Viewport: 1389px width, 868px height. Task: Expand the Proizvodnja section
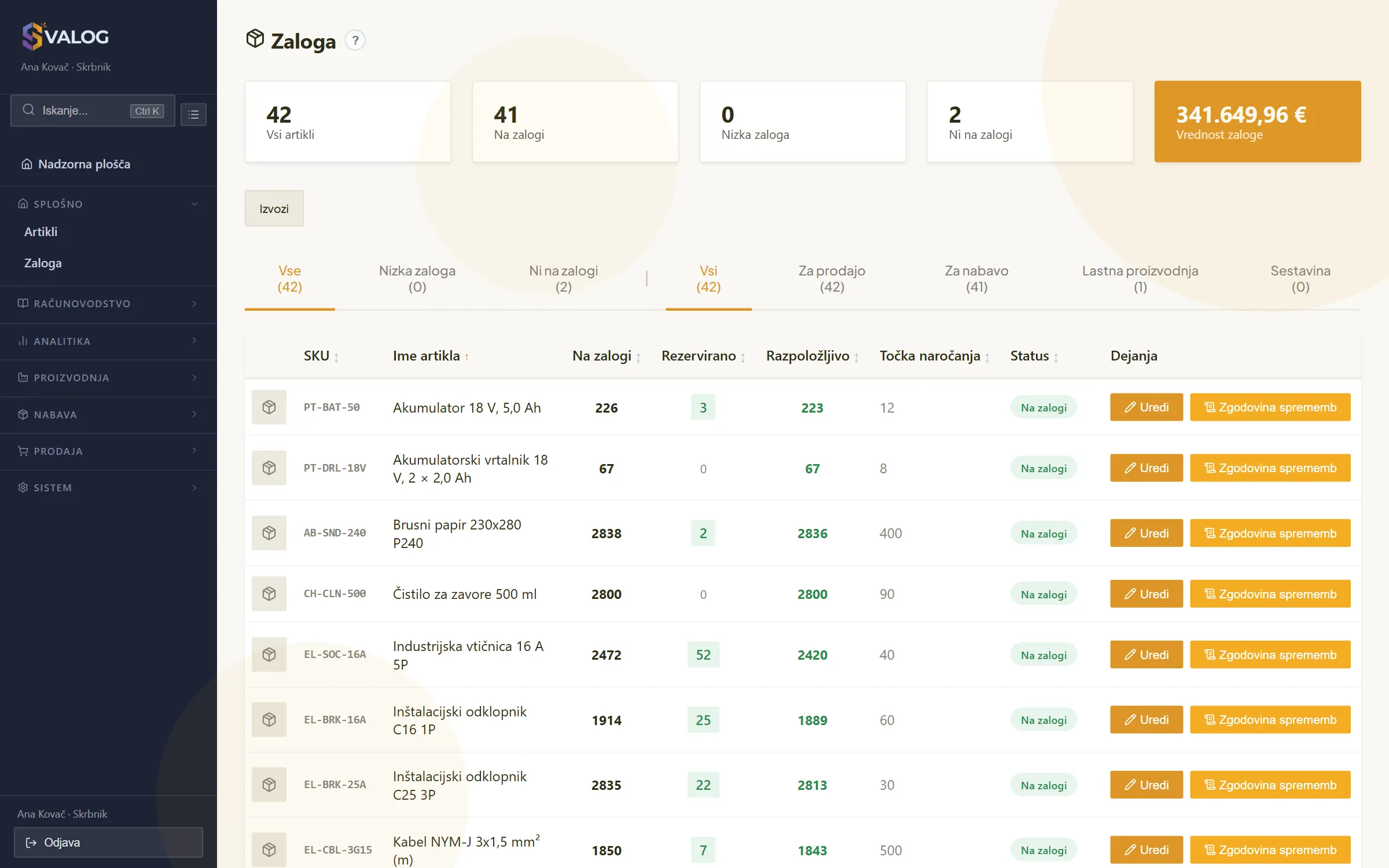(x=108, y=378)
